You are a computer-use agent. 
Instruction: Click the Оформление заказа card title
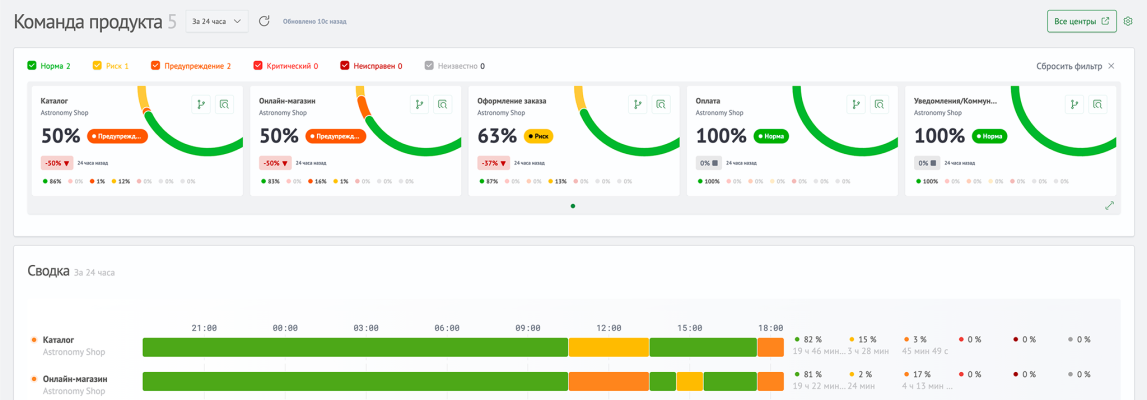[511, 101]
